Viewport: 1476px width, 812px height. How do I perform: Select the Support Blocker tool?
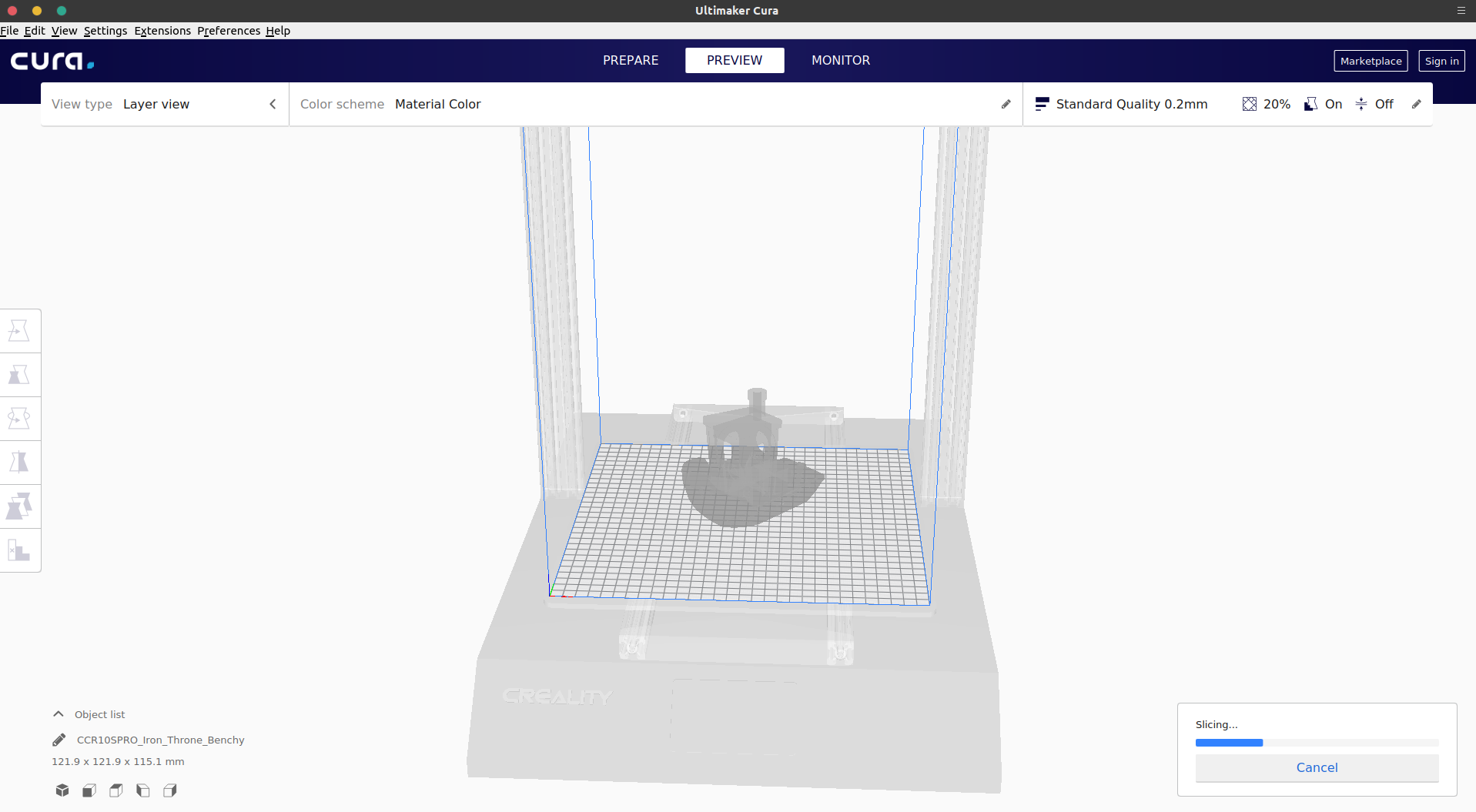tap(20, 550)
